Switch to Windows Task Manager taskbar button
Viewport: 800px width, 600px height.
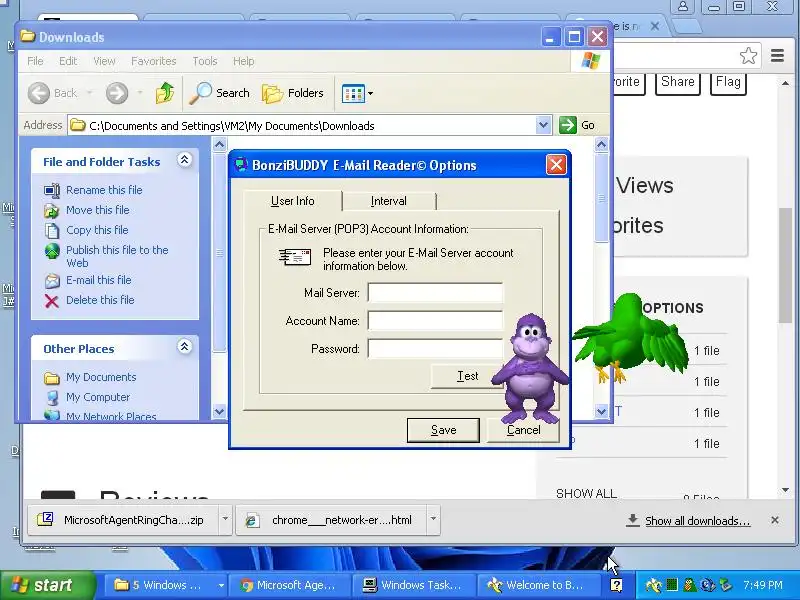tap(414, 585)
